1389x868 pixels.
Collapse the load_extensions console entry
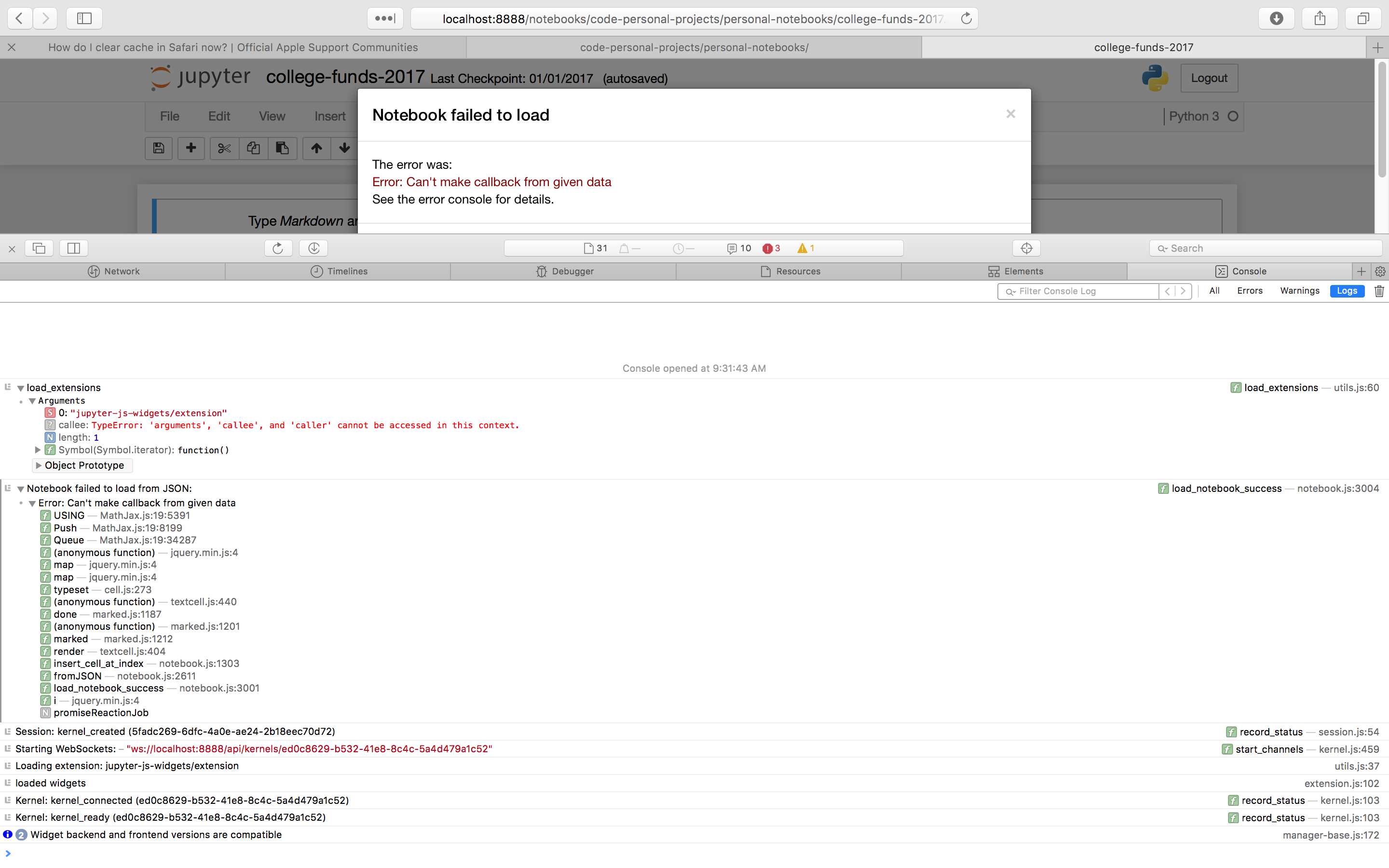tap(21, 387)
